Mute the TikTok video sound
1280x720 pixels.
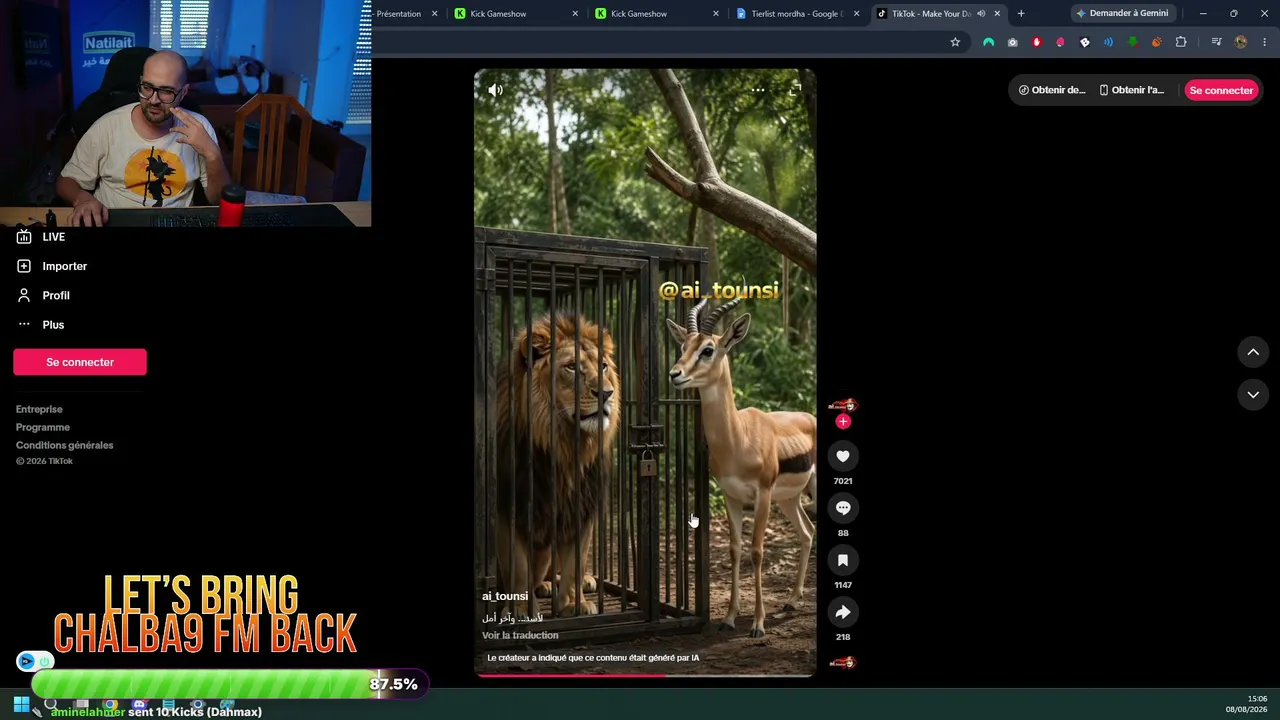[x=495, y=90]
